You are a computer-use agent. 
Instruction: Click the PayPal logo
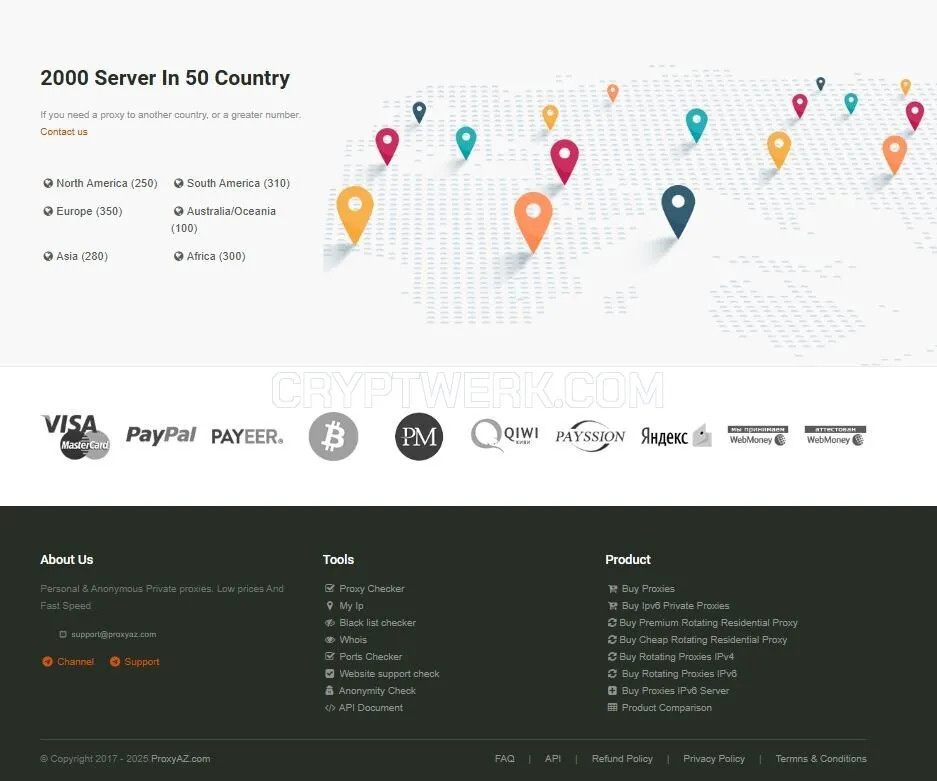pos(161,435)
